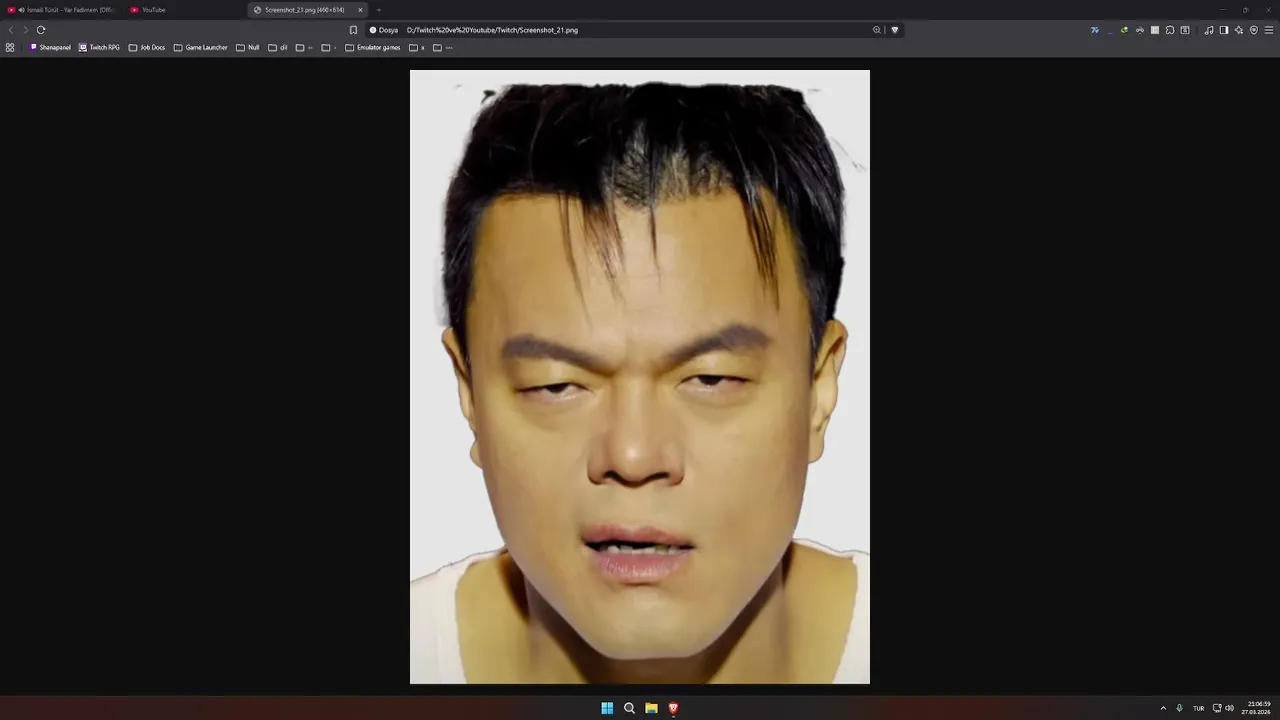The image size is (1280, 720).
Task: Go back using the browser back arrow
Action: tap(11, 30)
